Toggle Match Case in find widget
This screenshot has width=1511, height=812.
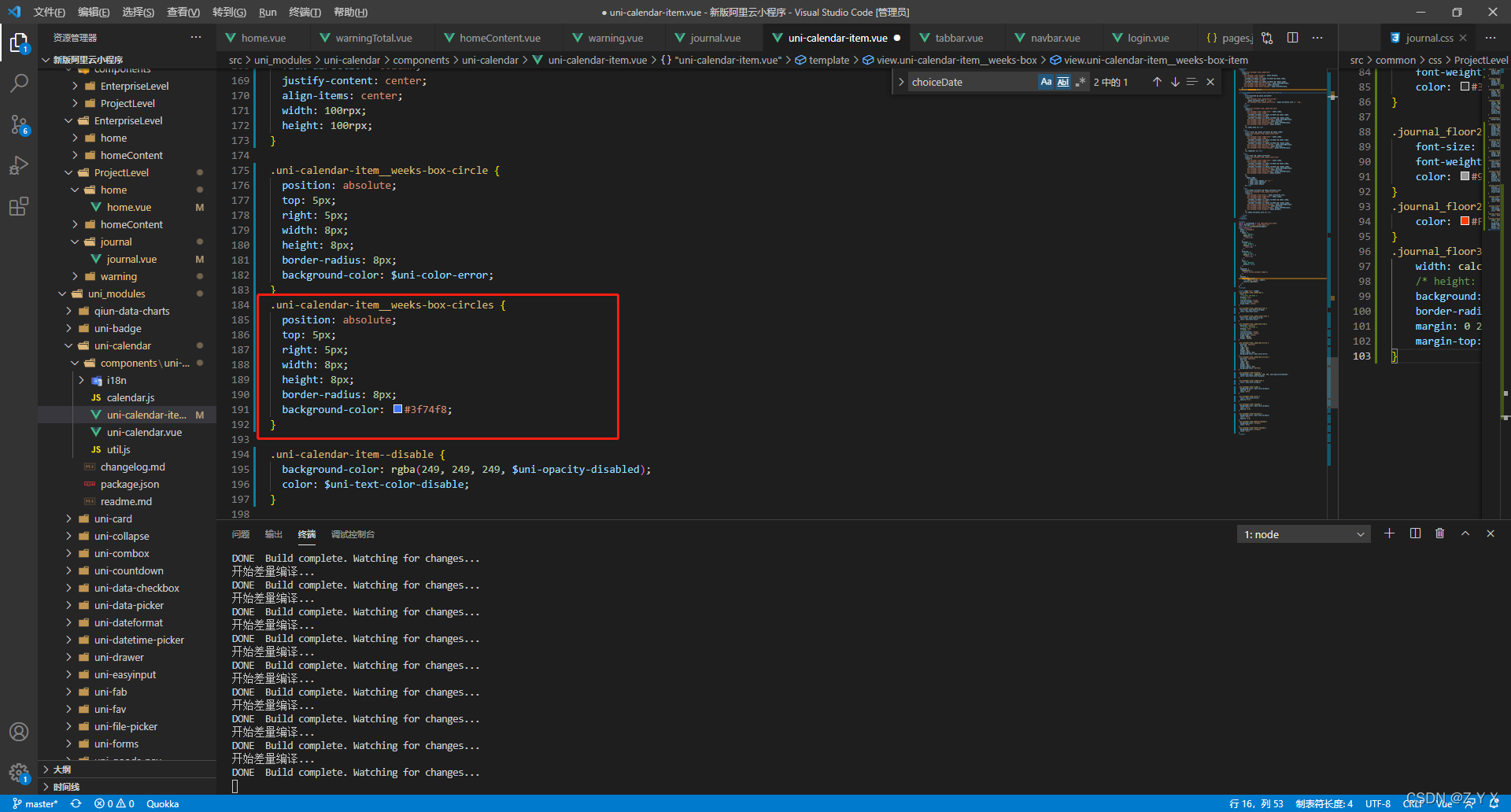pyautogui.click(x=1046, y=82)
